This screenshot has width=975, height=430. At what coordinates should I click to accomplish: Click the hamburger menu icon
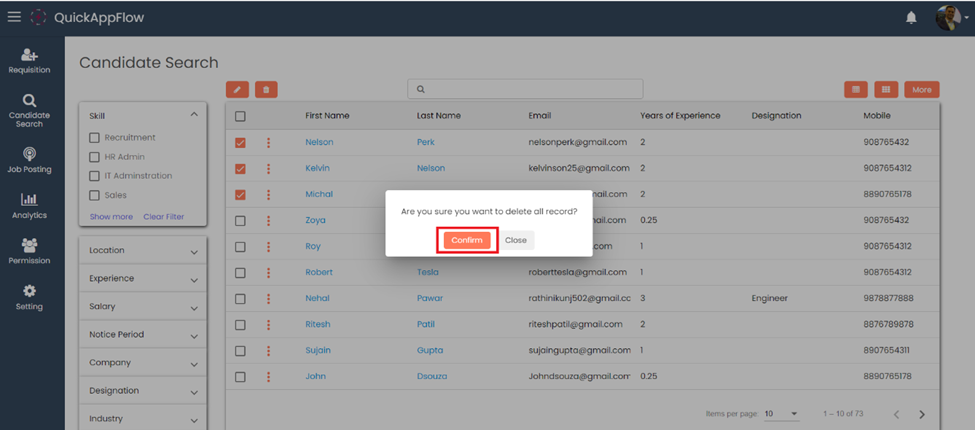14,17
